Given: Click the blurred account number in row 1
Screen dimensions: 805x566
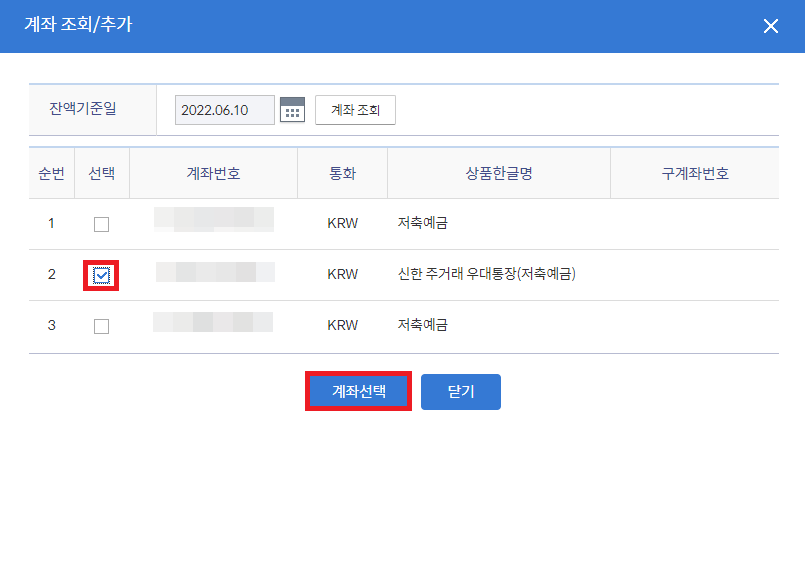Looking at the screenshot, I should coord(214,219).
